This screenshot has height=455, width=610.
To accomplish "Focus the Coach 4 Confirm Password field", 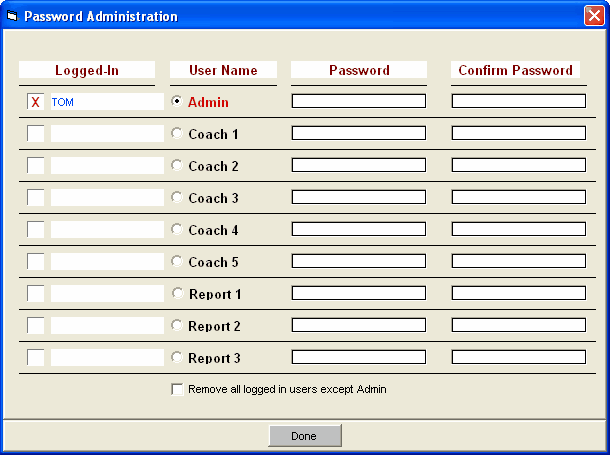I will point(519,229).
